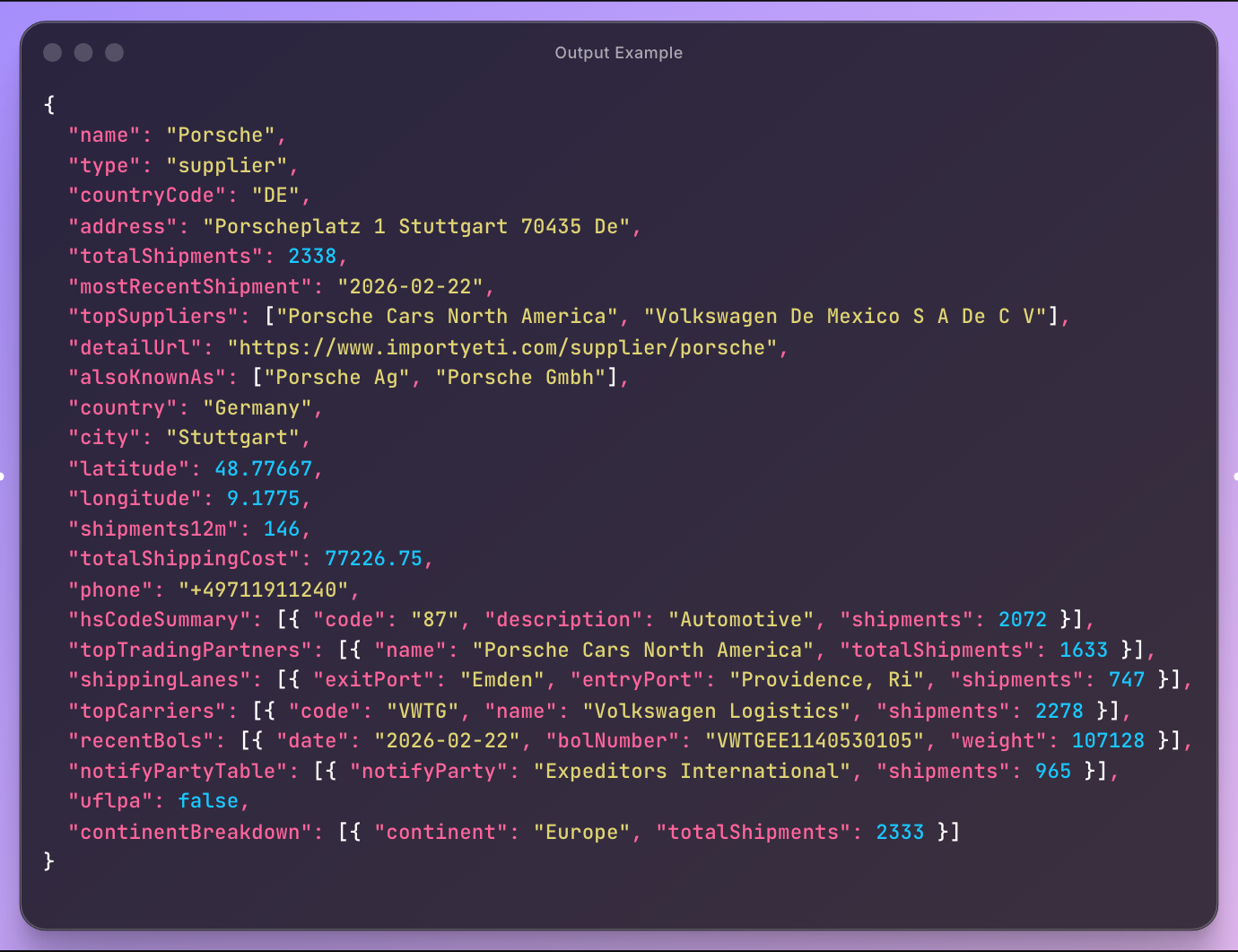Click the bolNumber "VWTGEE1140530105"
Screen dimensions: 1238x952
coord(815,740)
